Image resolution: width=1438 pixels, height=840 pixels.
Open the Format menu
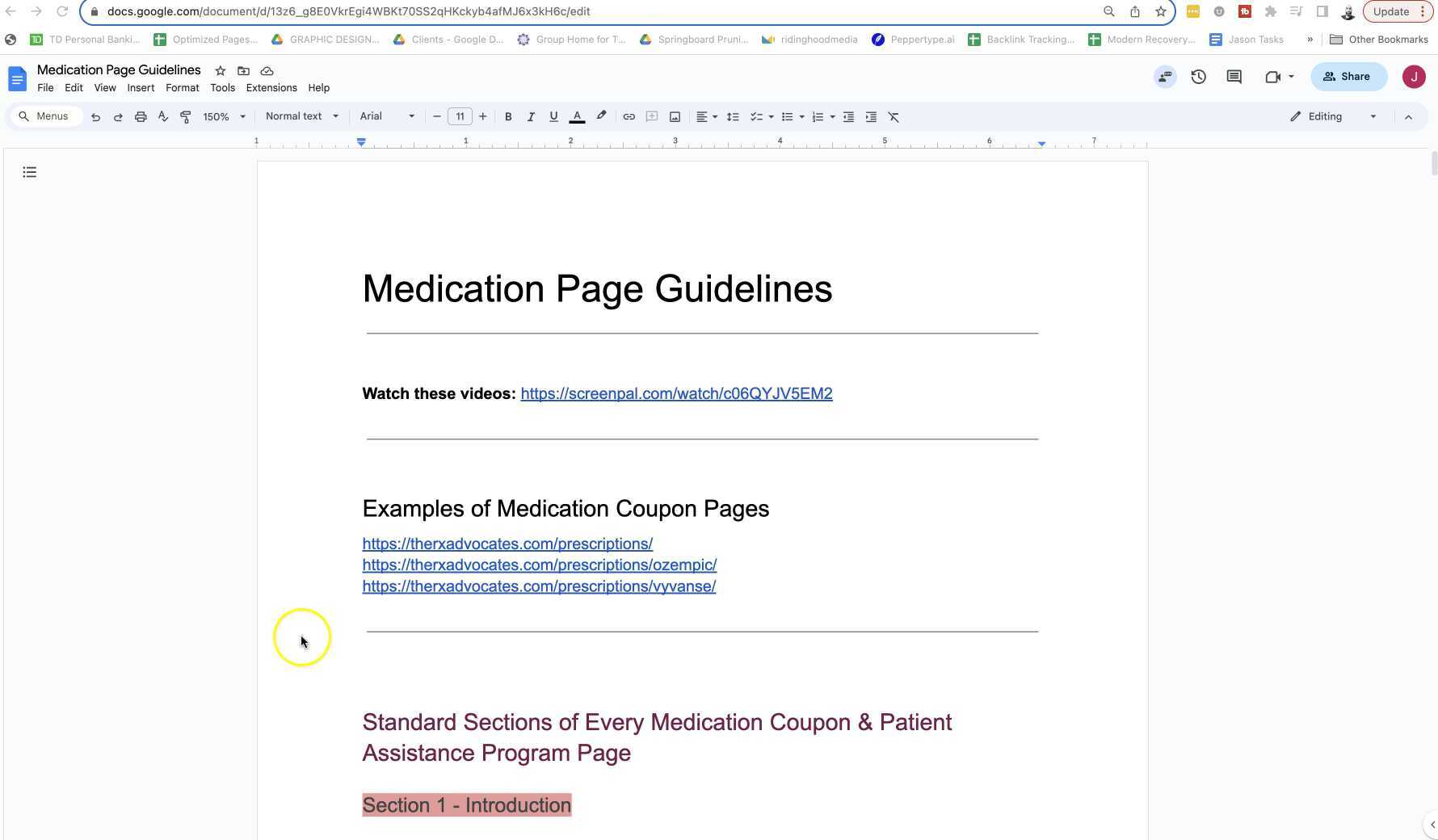click(x=182, y=87)
